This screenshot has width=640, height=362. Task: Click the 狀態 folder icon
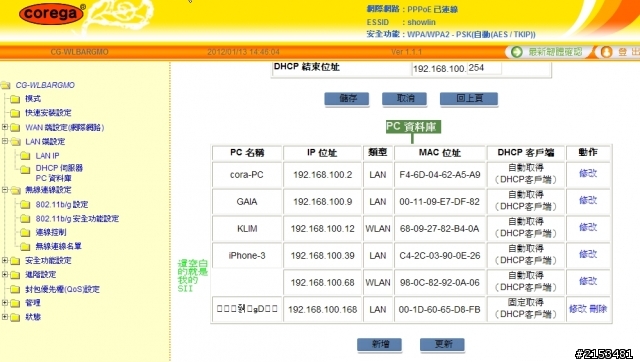pyautogui.click(x=15, y=318)
